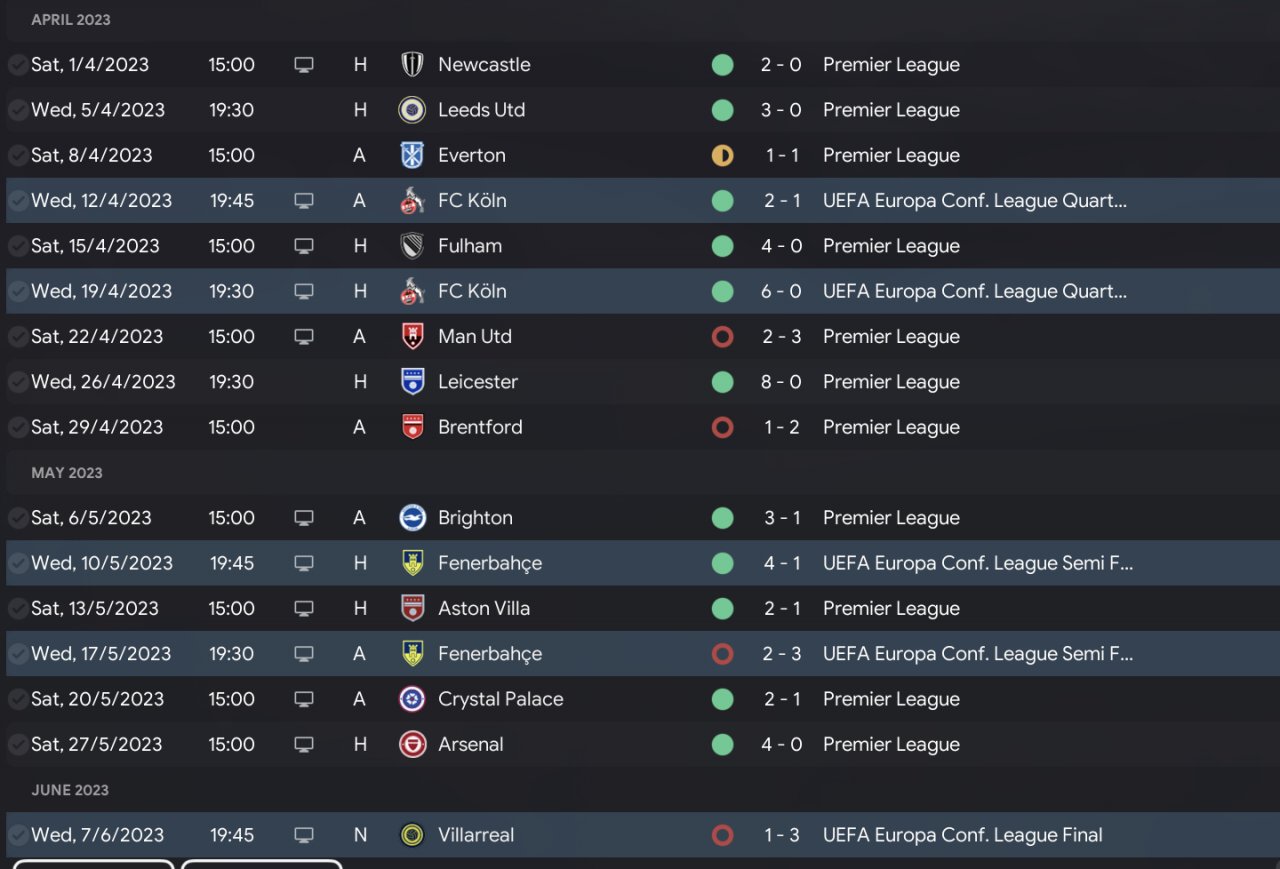Click the Everton club badge
Image resolution: width=1280 pixels, height=869 pixels.
click(x=412, y=156)
